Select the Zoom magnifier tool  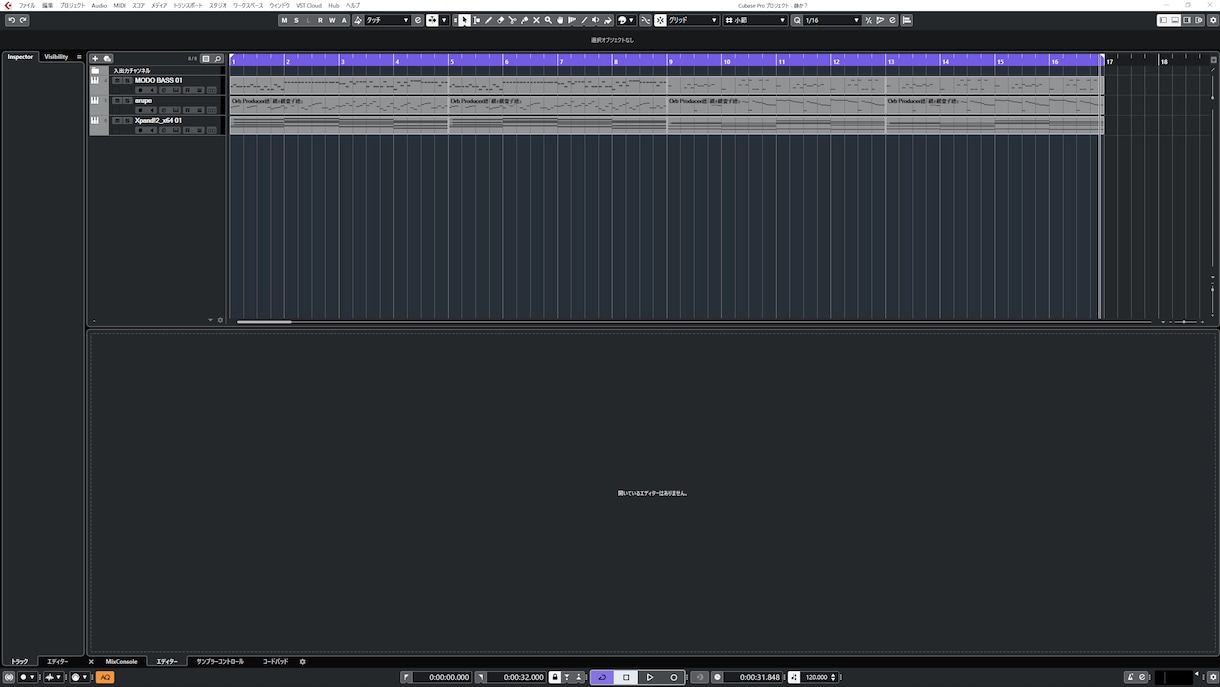[x=548, y=20]
